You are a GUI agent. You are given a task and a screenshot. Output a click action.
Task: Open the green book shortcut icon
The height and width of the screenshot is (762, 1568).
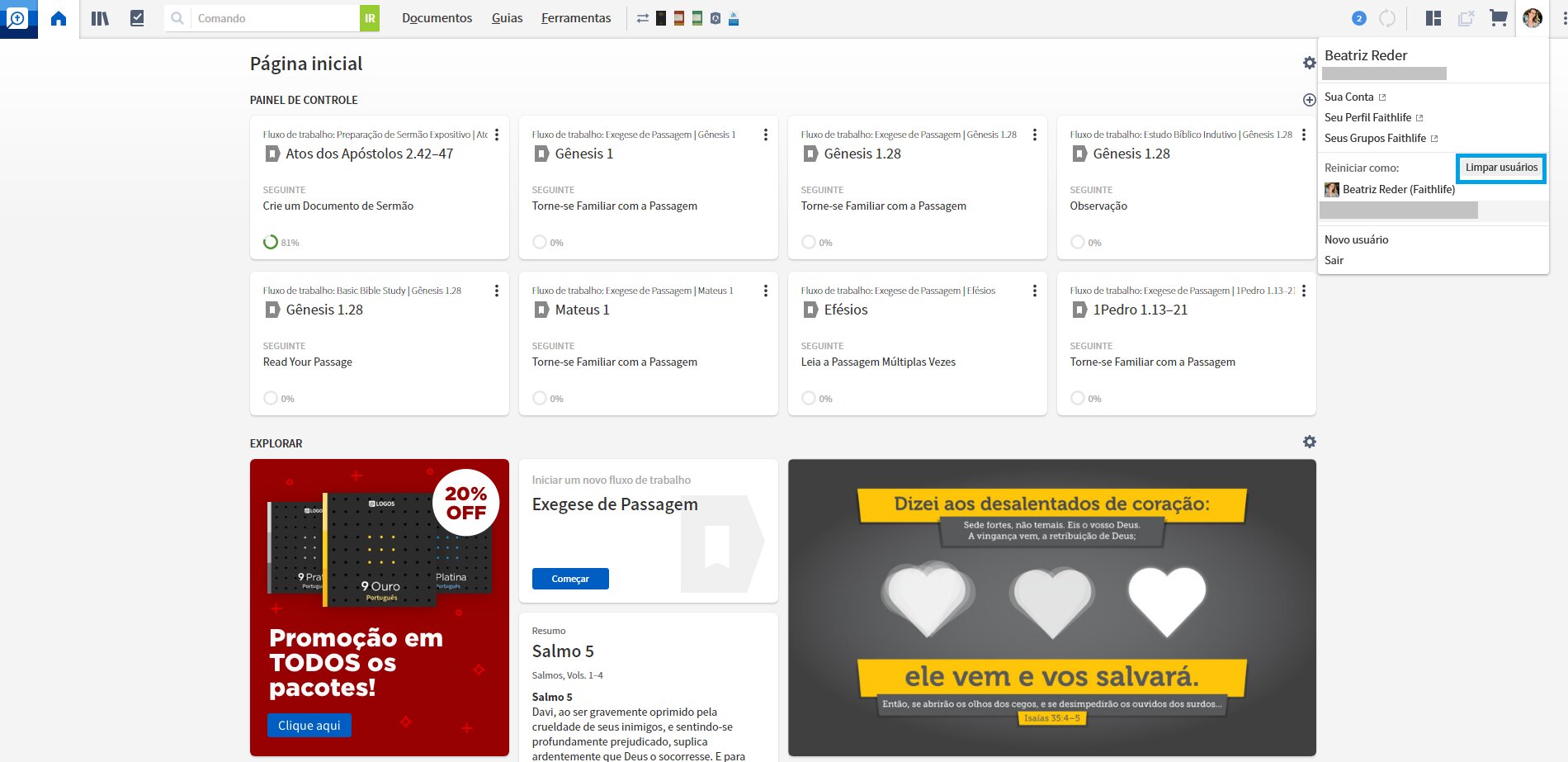point(697,18)
